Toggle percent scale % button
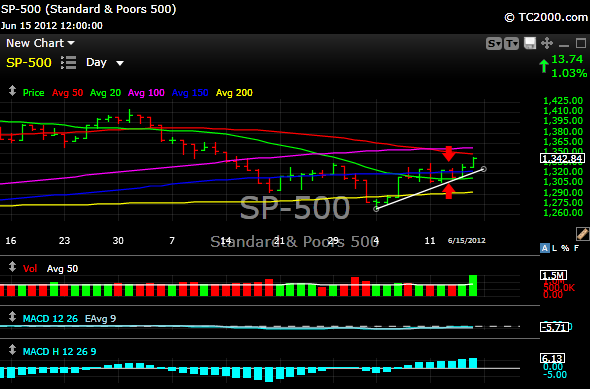Viewport: 590px width, 389px height. point(565,248)
